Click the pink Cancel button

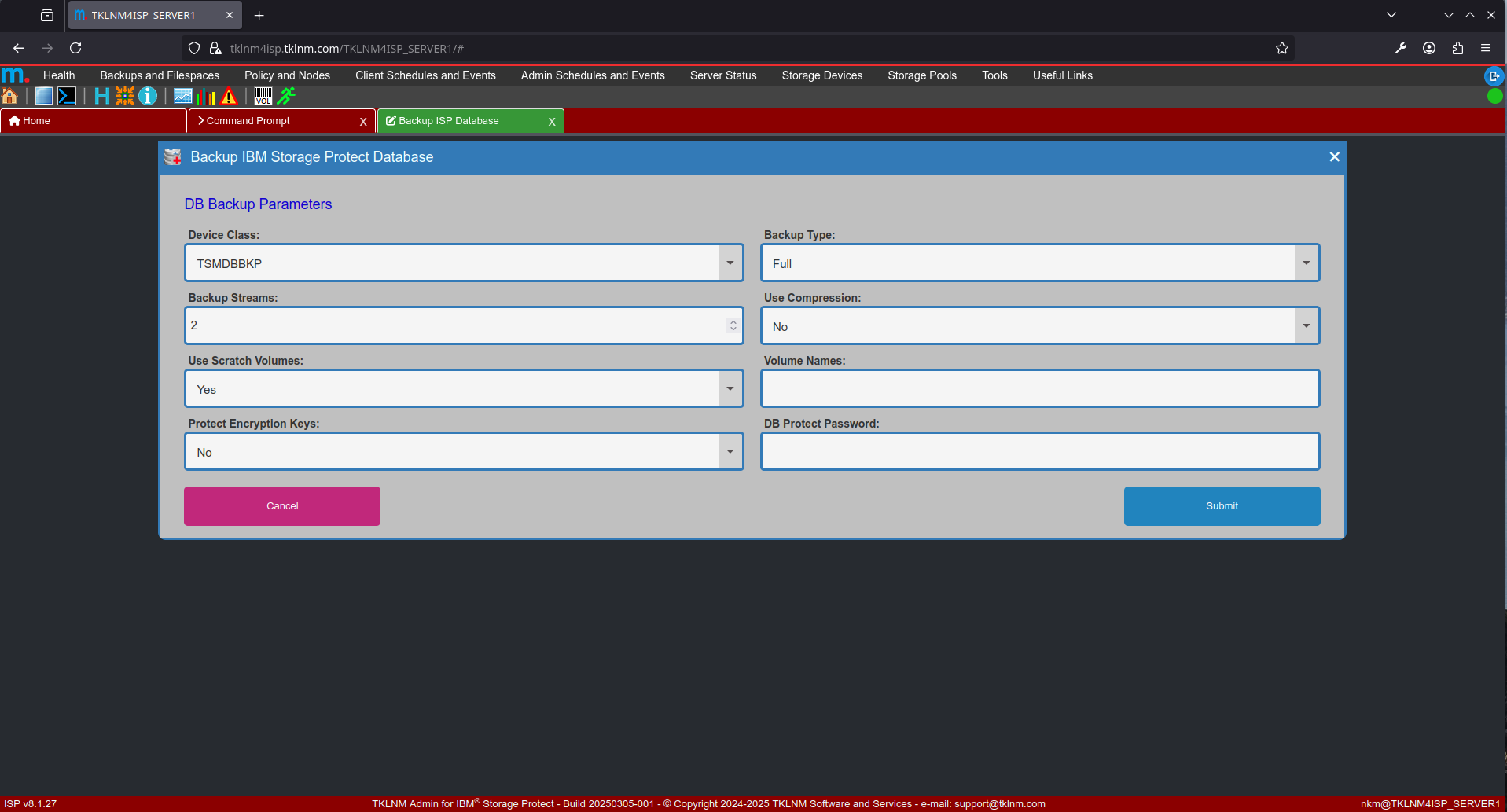[282, 506]
